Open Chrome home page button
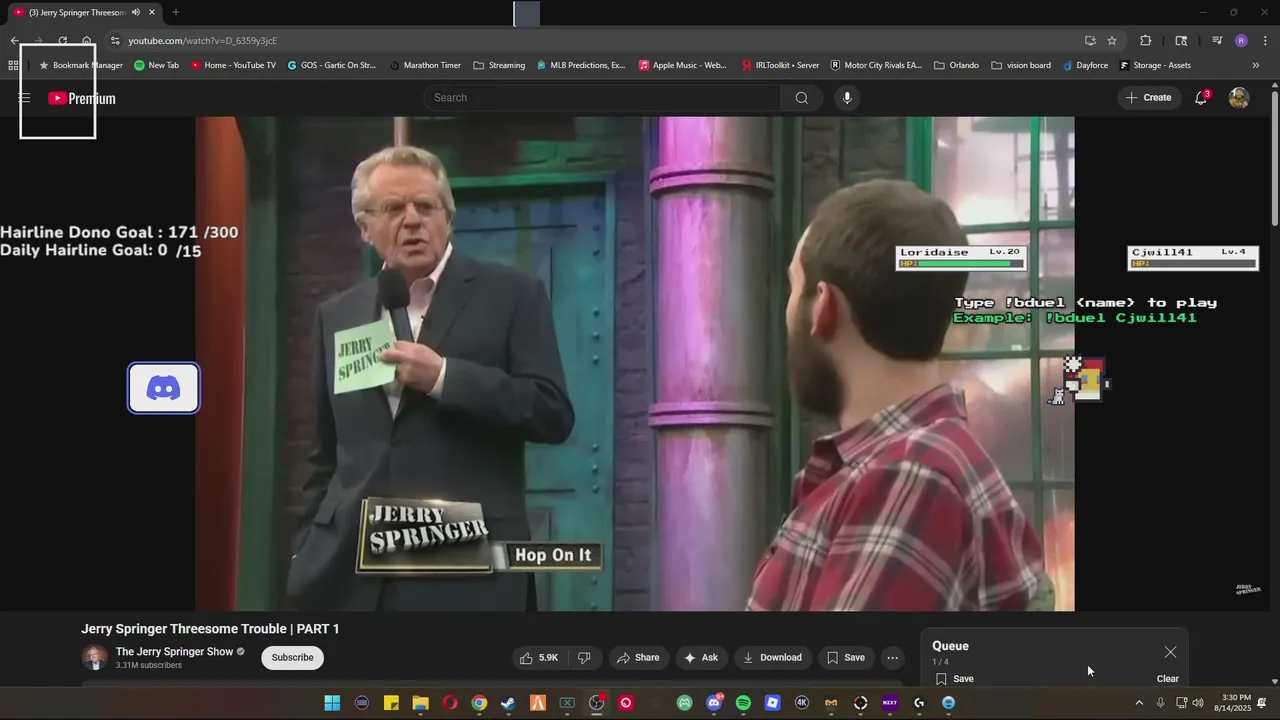 (x=87, y=40)
